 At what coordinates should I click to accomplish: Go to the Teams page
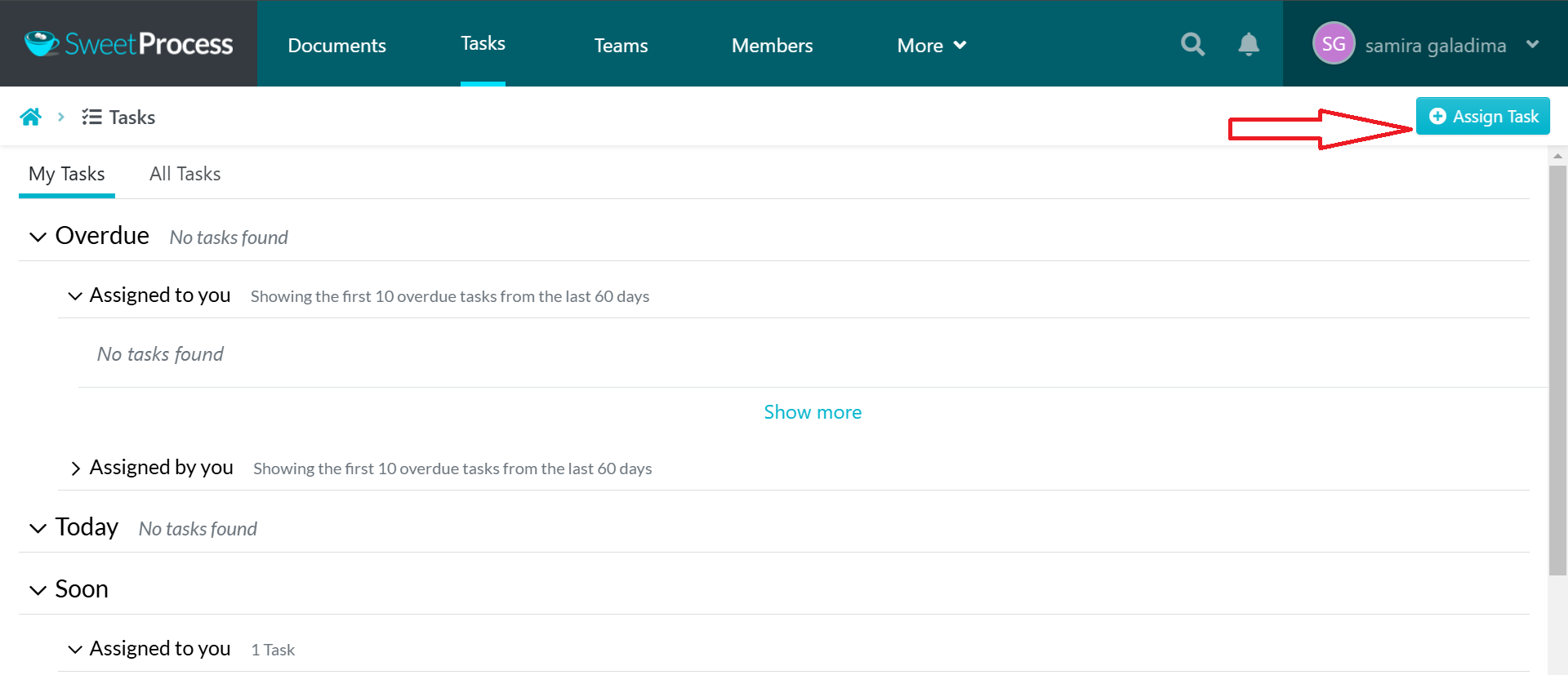pyautogui.click(x=621, y=46)
